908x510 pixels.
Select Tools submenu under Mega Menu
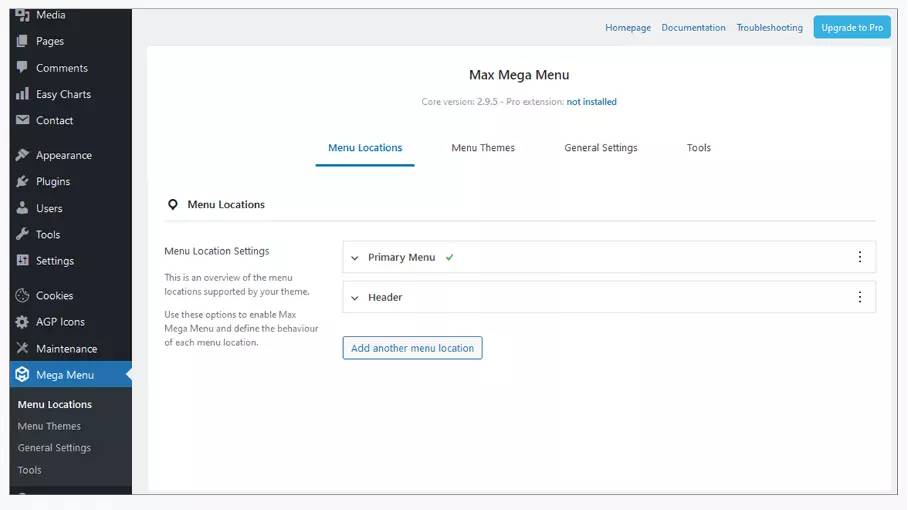click(x=30, y=470)
